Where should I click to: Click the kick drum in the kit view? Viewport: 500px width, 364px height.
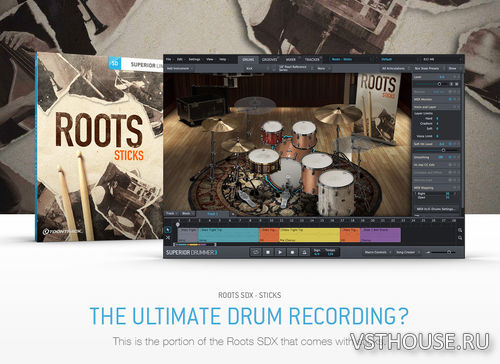point(287,175)
